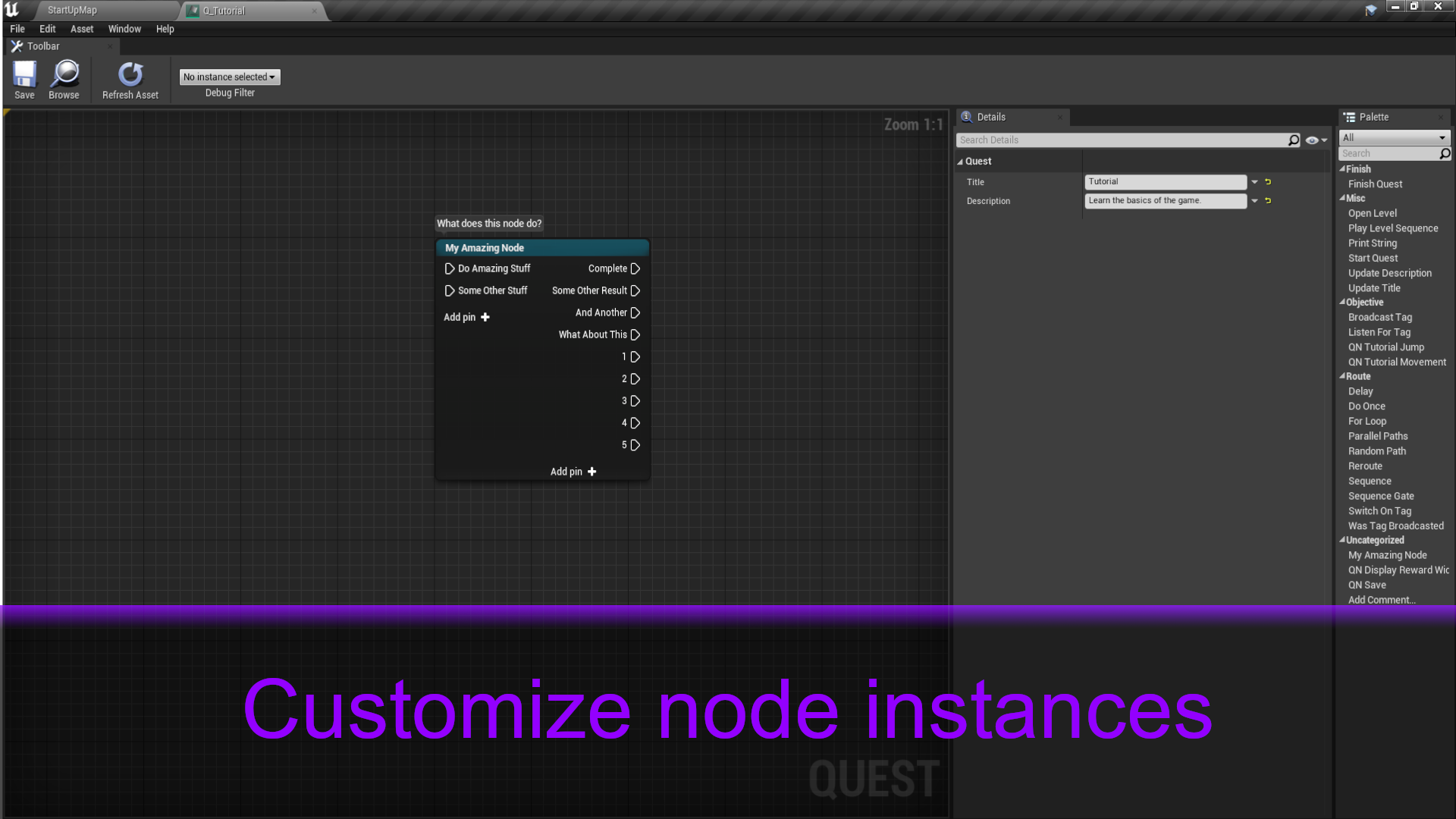Screen dimensions: 1456x819
Task: Click the search magnifier in the Palette panel
Action: click(x=1444, y=153)
